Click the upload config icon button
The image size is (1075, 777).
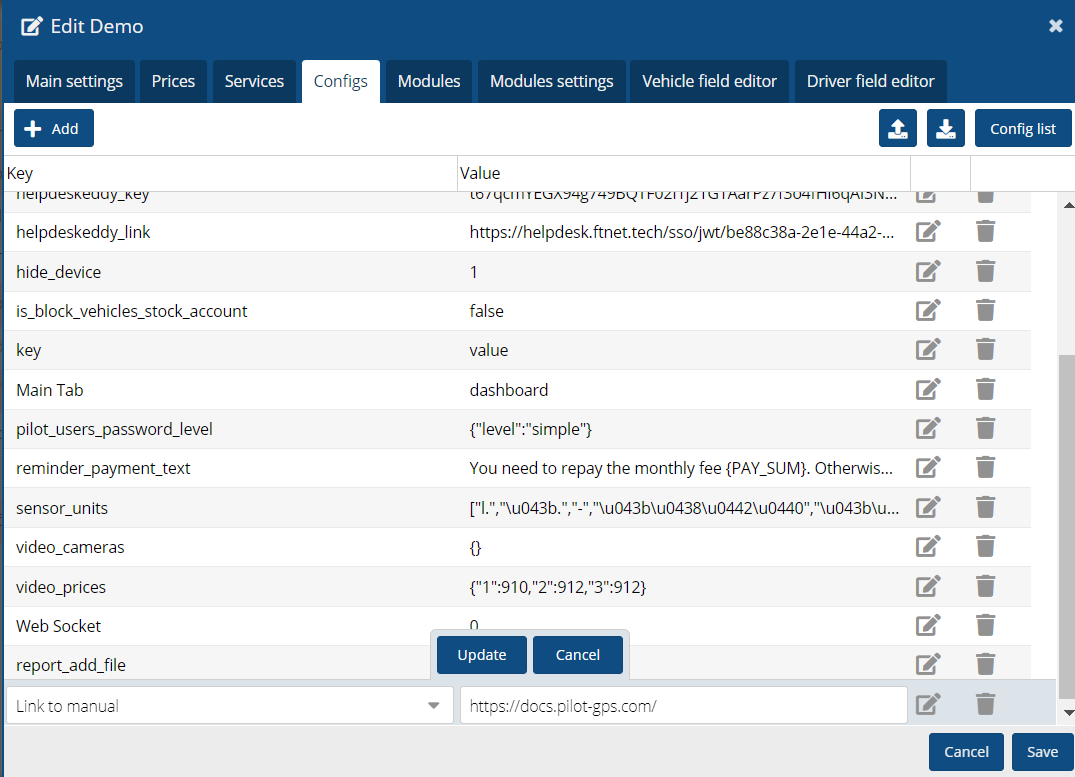point(898,128)
